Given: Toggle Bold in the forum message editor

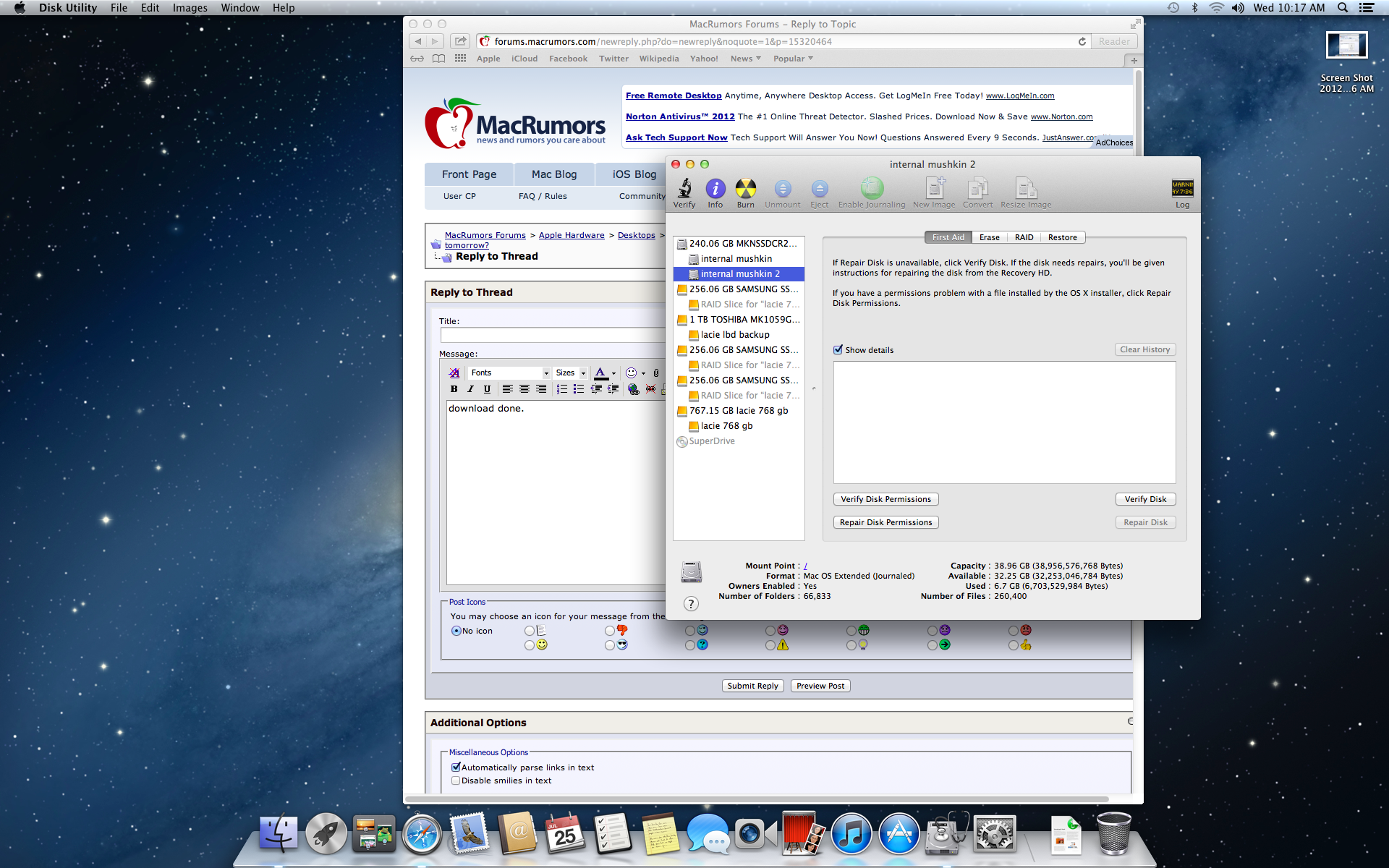Looking at the screenshot, I should tap(454, 389).
